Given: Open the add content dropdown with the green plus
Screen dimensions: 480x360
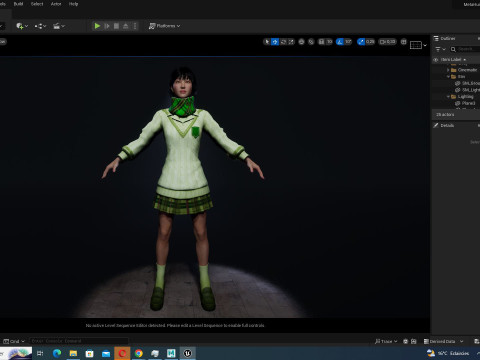Looking at the screenshot, I should pos(22,26).
